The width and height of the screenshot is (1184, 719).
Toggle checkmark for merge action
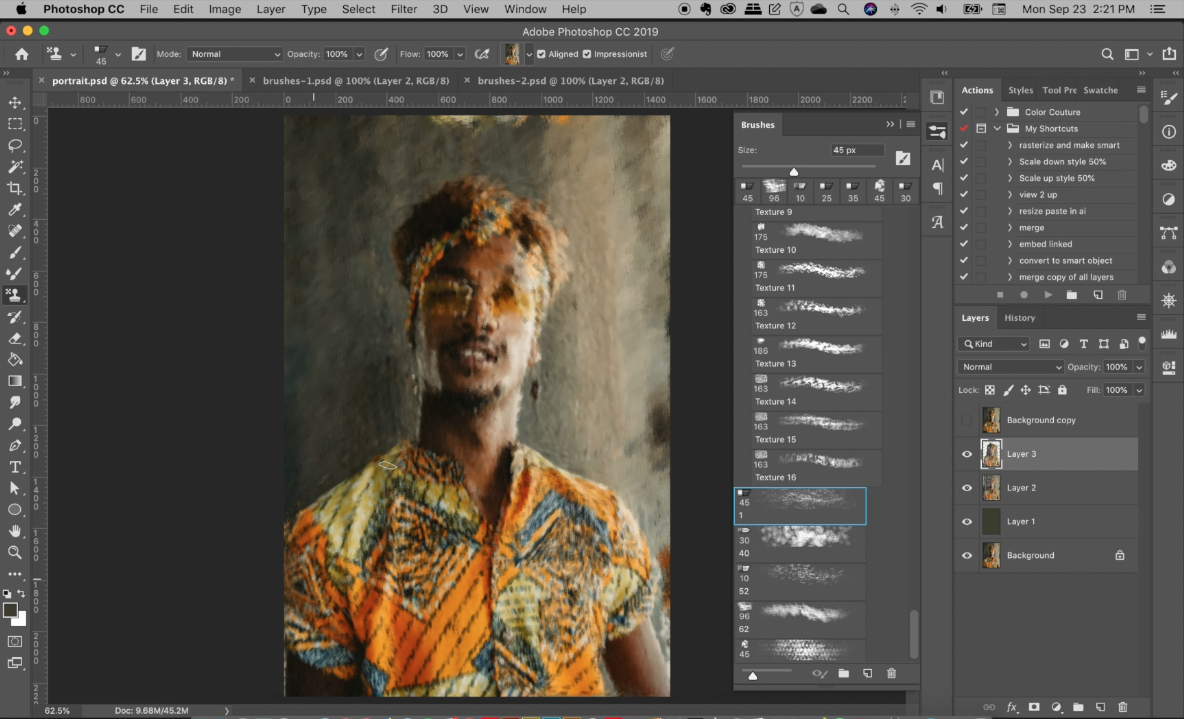(964, 227)
